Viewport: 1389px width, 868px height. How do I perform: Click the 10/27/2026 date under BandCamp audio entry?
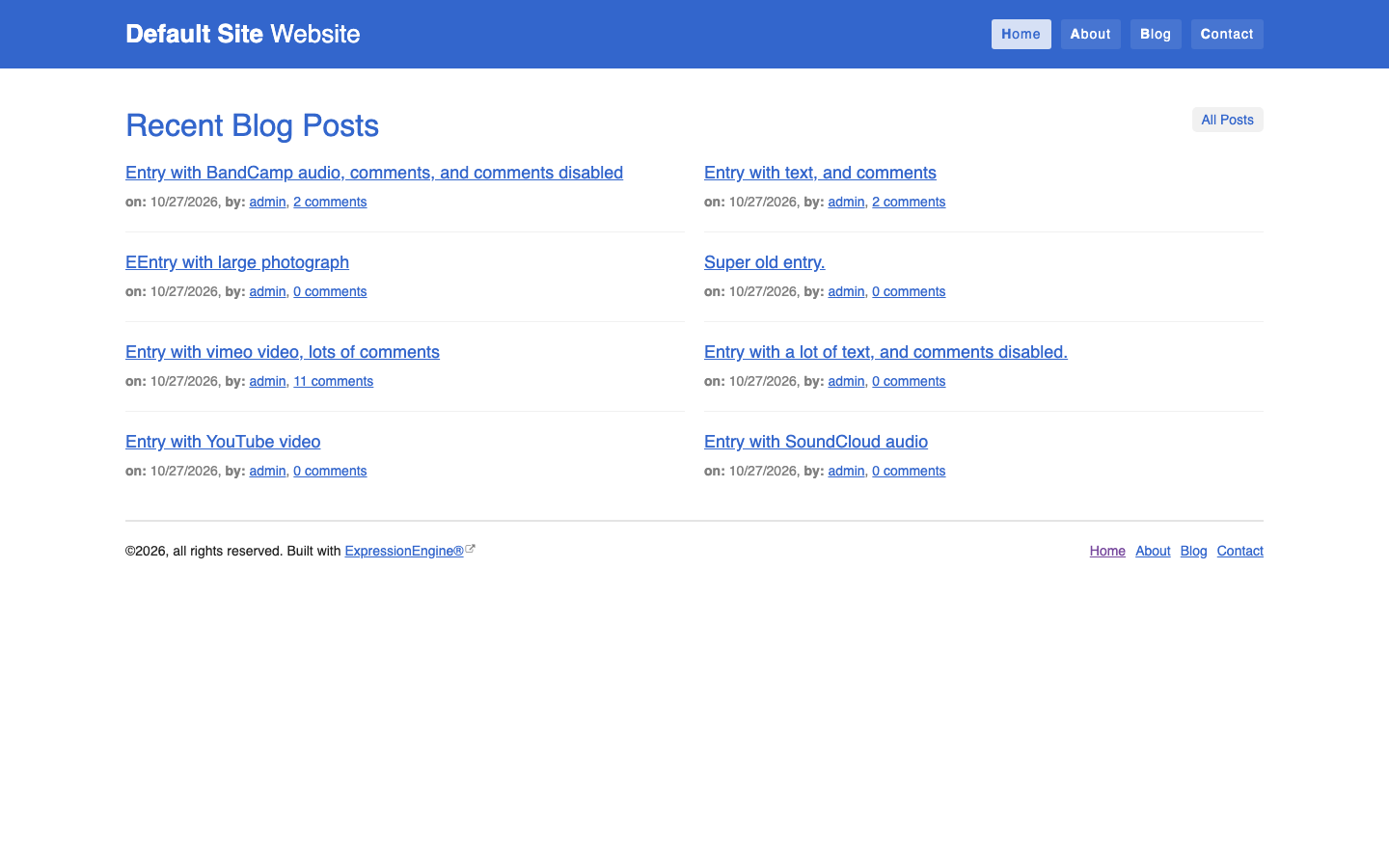tap(184, 202)
